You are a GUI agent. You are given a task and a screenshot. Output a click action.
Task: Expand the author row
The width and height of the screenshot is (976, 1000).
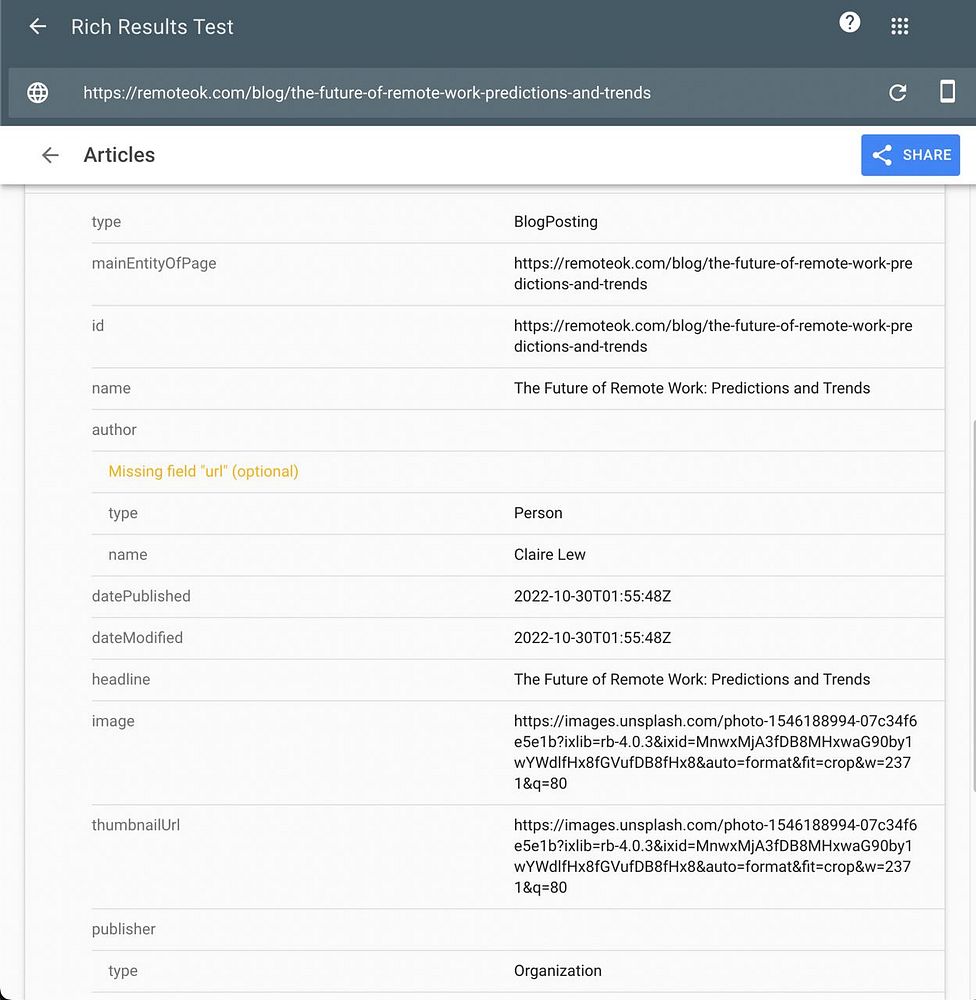[517, 430]
